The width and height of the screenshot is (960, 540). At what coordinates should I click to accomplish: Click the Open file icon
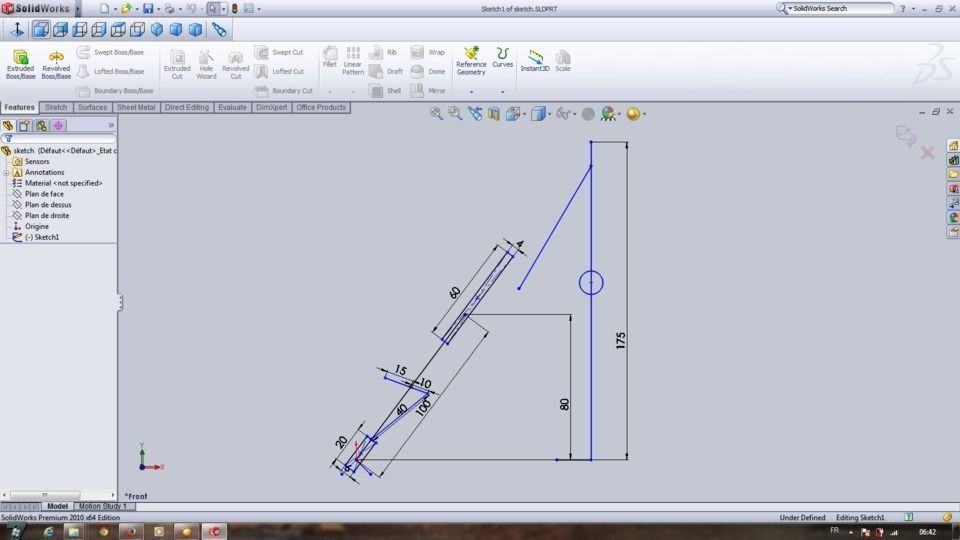coord(126,9)
